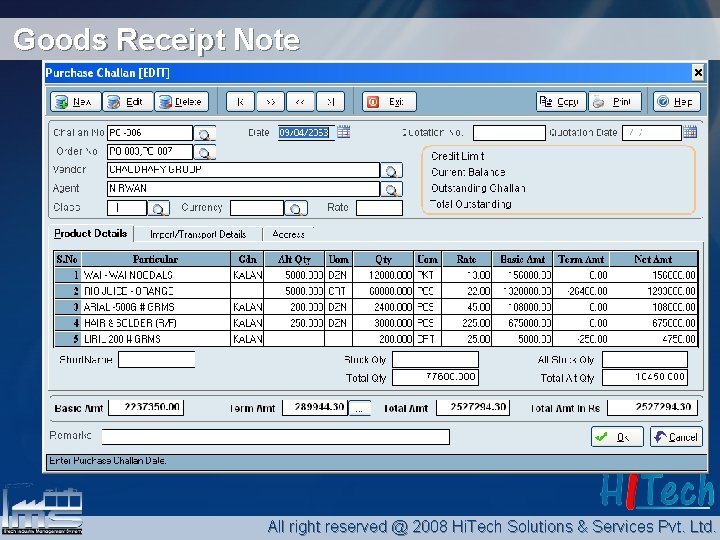This screenshot has width=720, height=540.
Task: Open Challan No search lookup icon
Action: point(205,134)
